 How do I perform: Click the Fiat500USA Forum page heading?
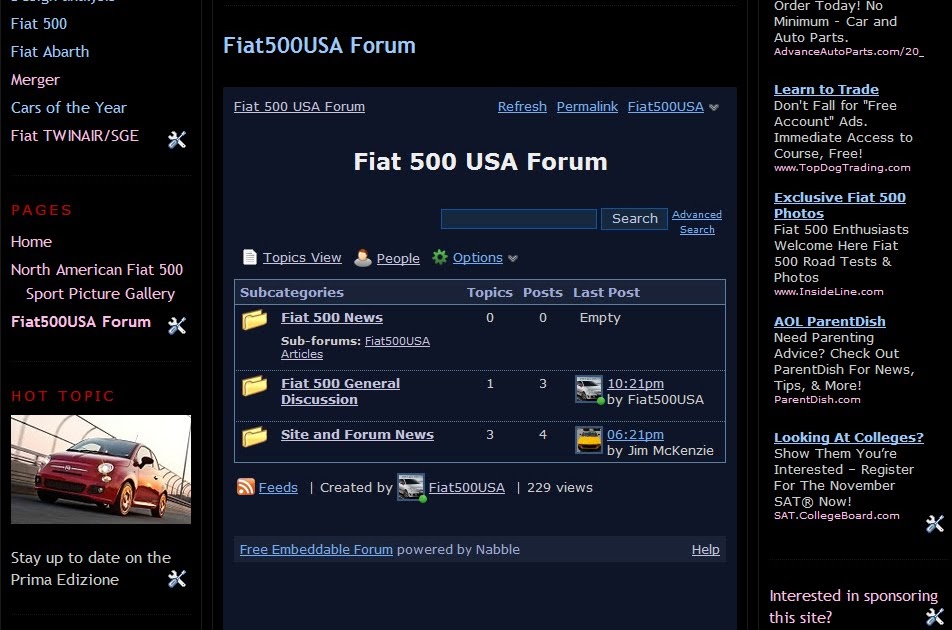point(319,46)
